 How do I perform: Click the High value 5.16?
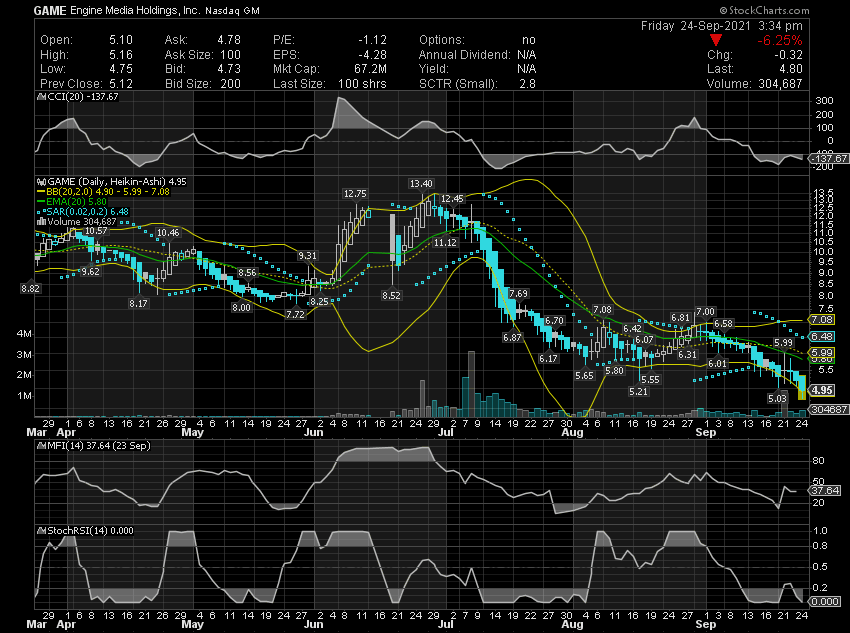121,55
